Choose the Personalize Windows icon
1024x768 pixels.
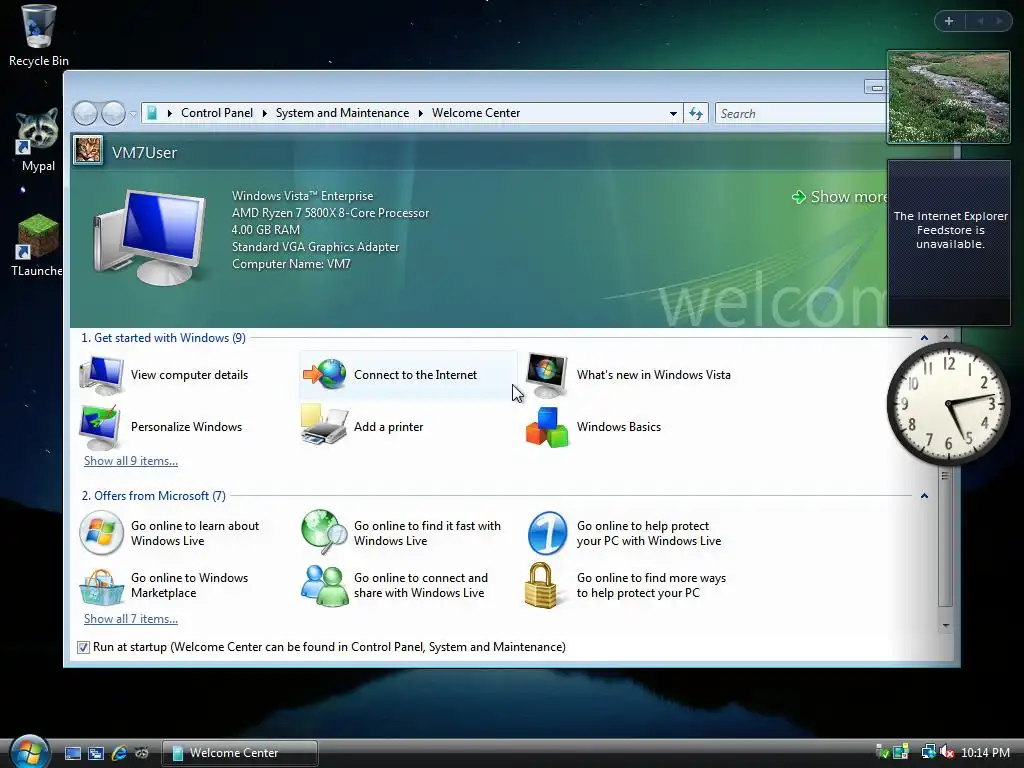(x=99, y=427)
